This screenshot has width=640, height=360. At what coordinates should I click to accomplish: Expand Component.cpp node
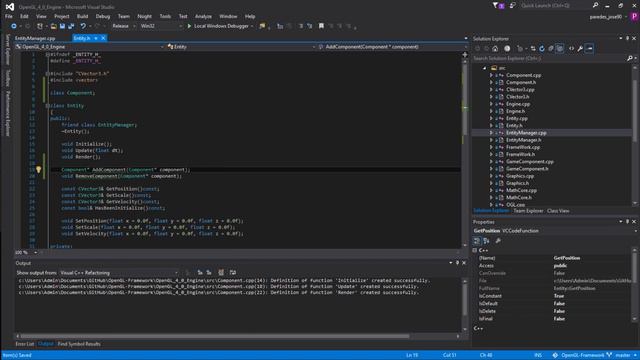(x=491, y=76)
